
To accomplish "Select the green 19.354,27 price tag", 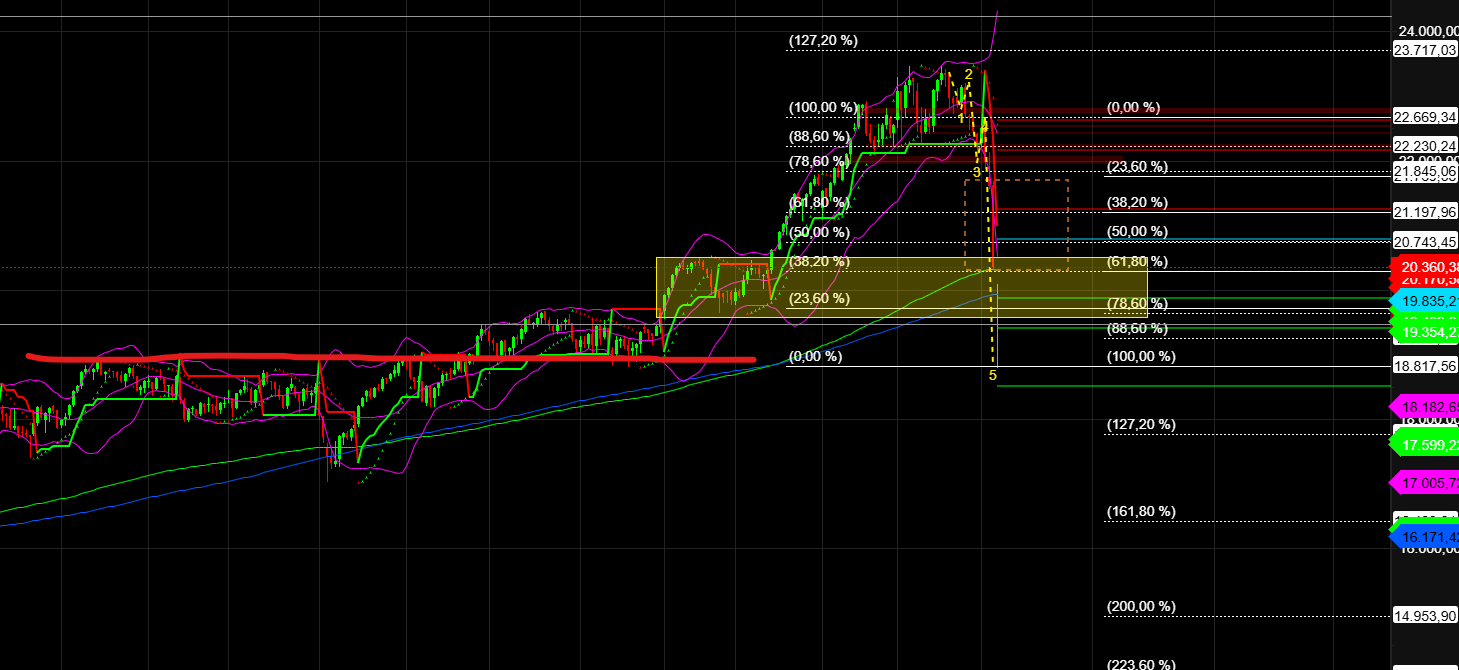I will (x=1424, y=332).
